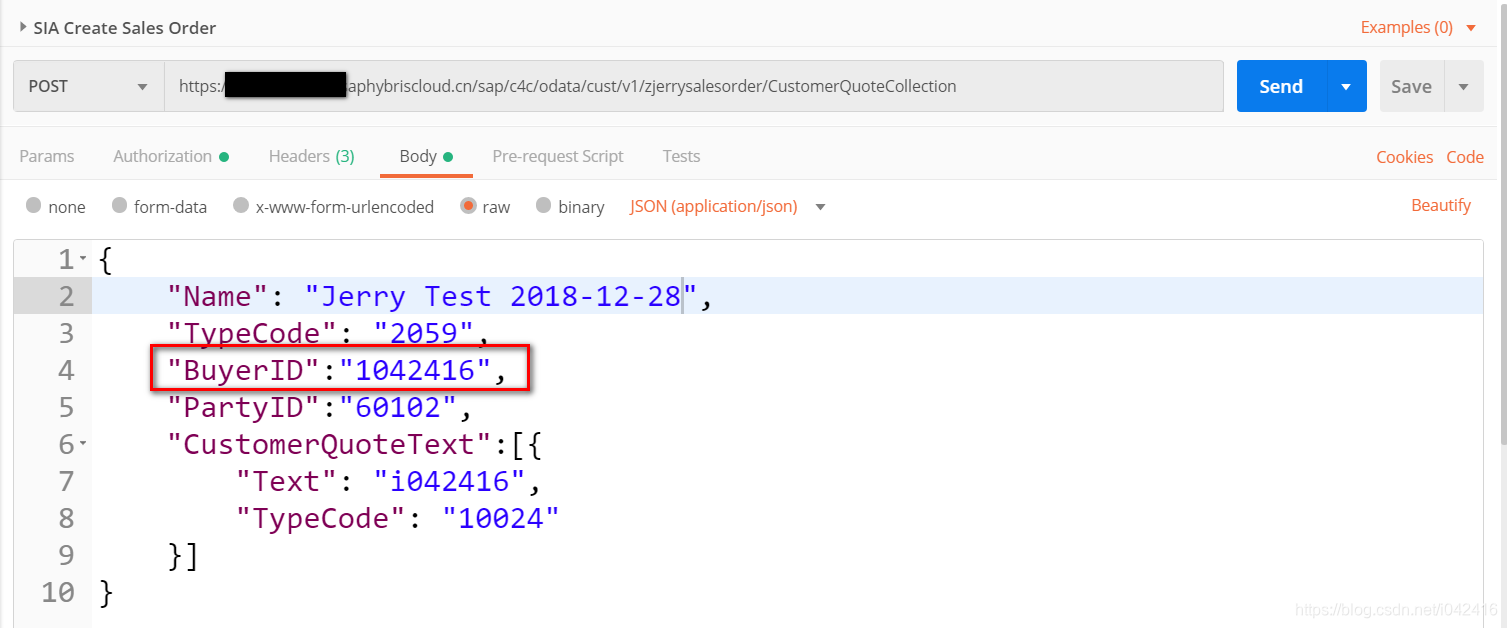
Task: Open the JSON (application/json) format dropdown
Action: coord(728,206)
